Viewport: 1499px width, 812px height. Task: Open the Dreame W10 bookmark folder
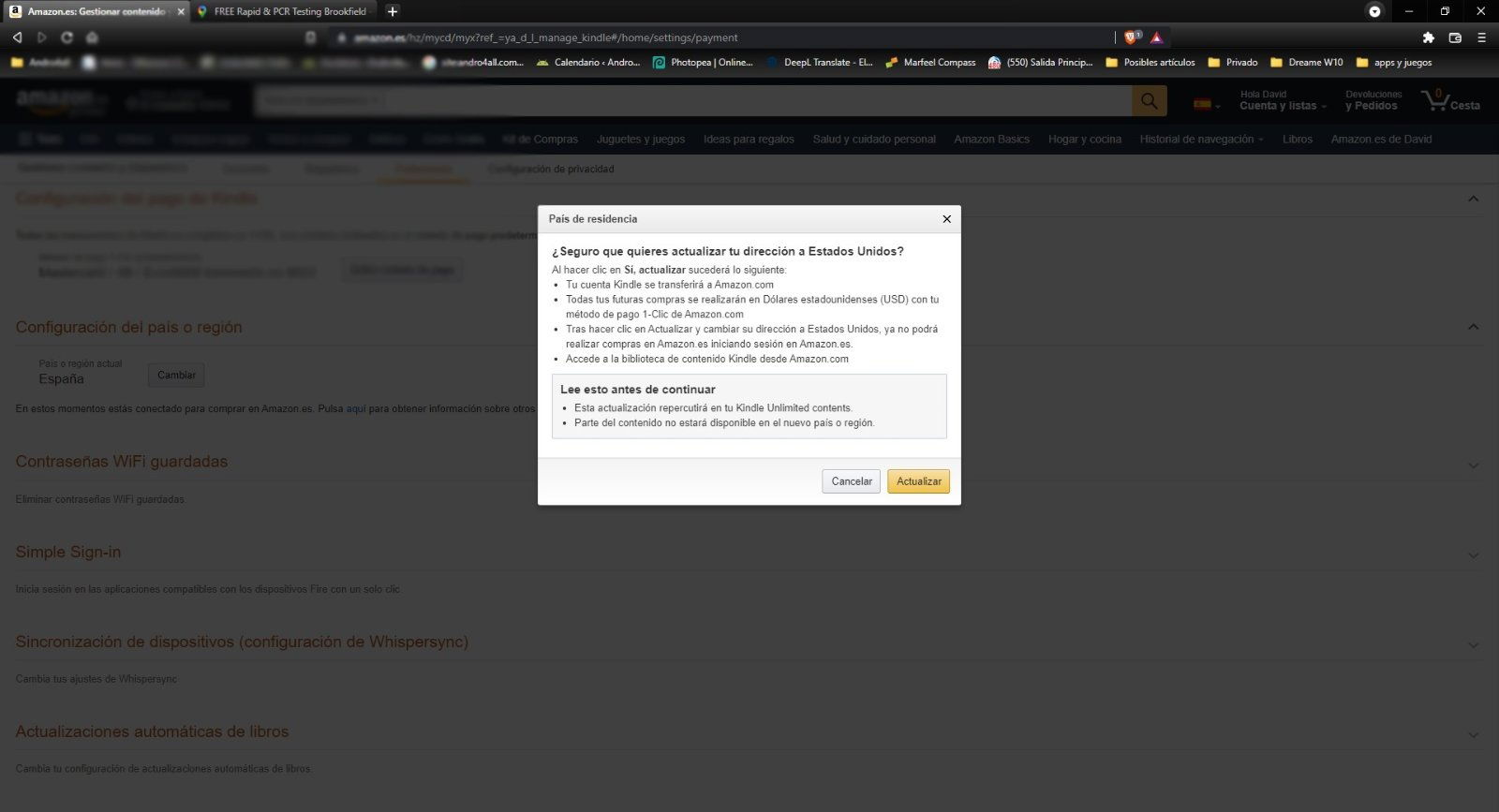click(1306, 63)
